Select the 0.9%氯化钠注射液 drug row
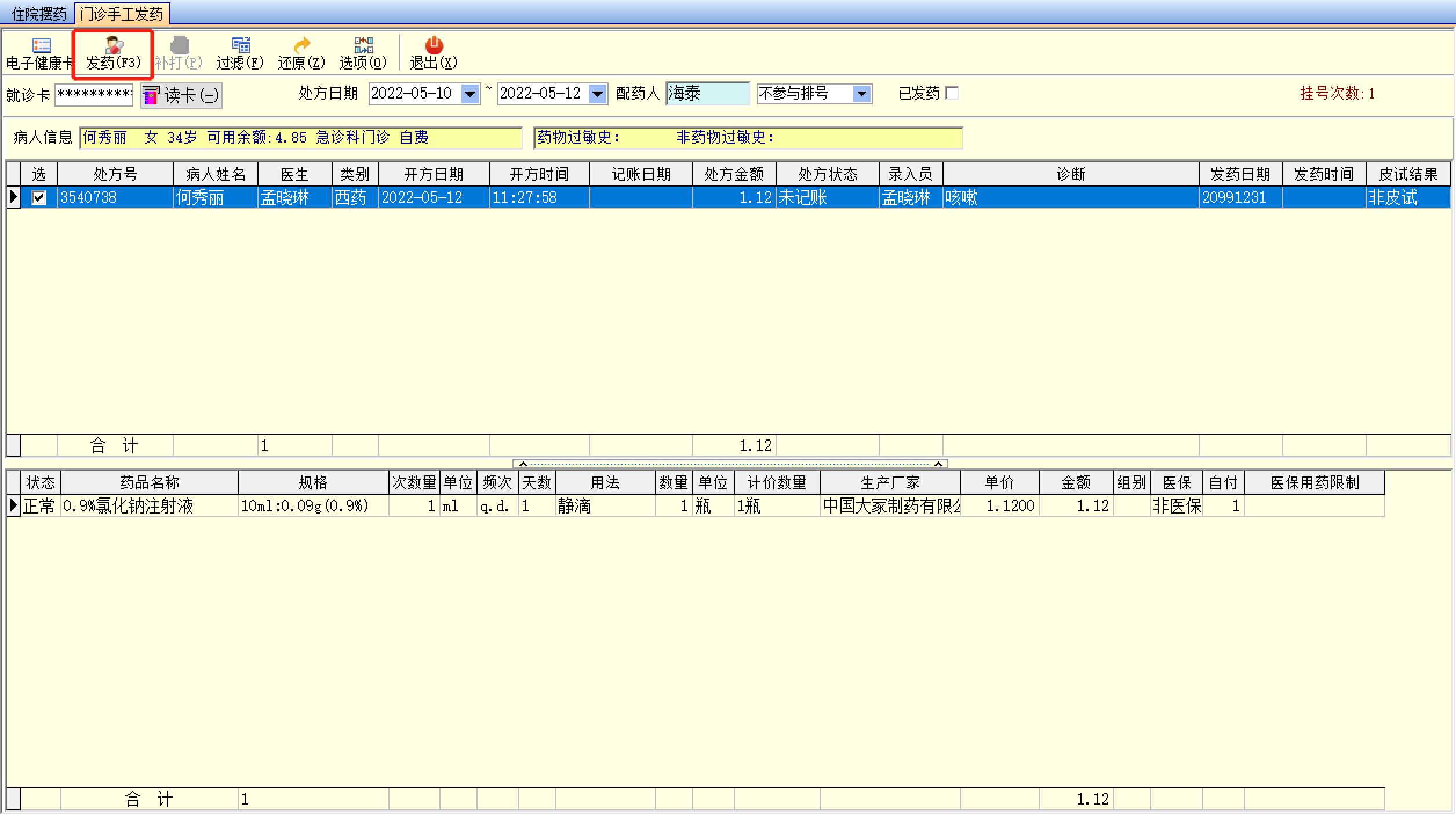Image resolution: width=1456 pixels, height=815 pixels. click(x=129, y=506)
